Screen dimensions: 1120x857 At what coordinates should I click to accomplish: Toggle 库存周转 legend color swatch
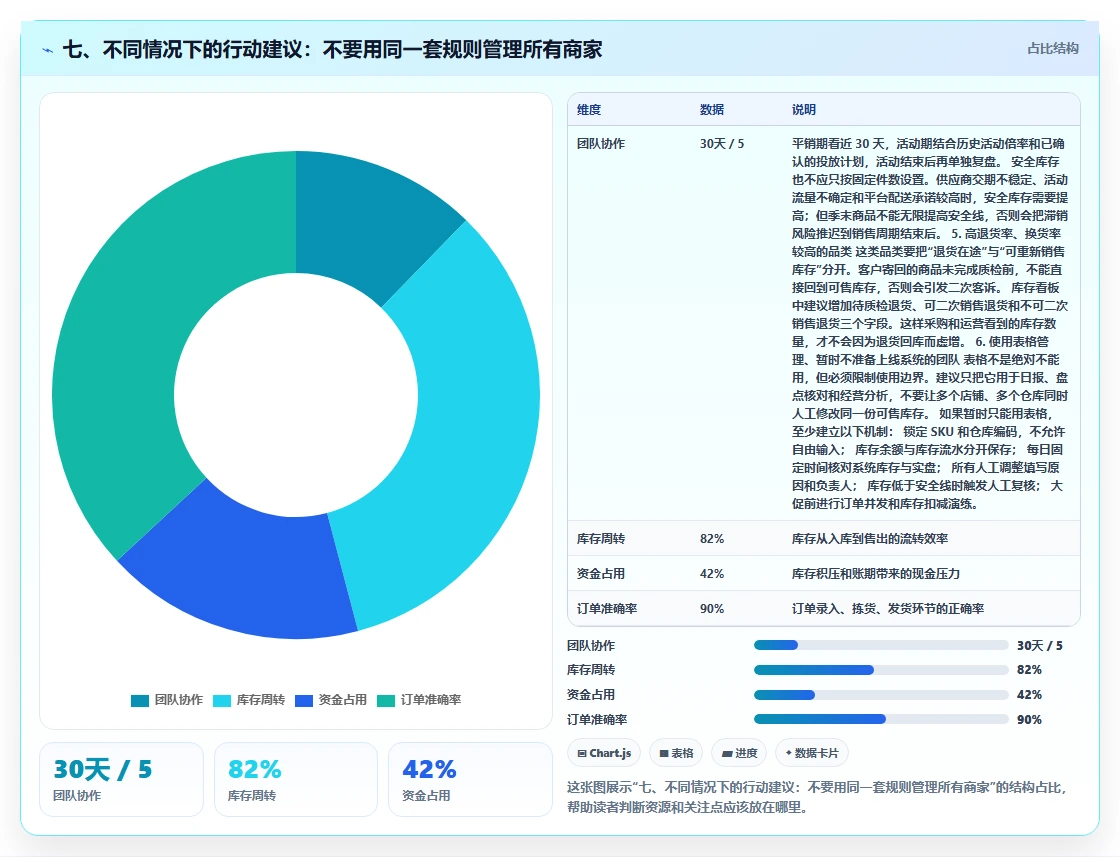click(x=222, y=701)
